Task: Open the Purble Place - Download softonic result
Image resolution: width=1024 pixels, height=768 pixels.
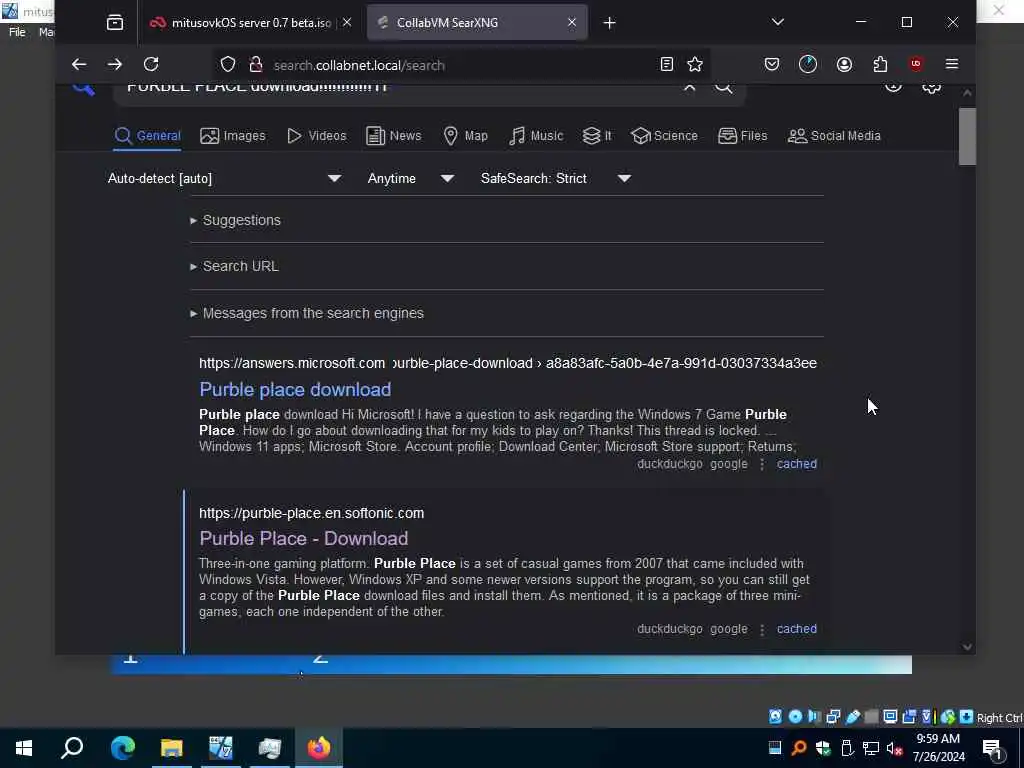Action: 304,539
